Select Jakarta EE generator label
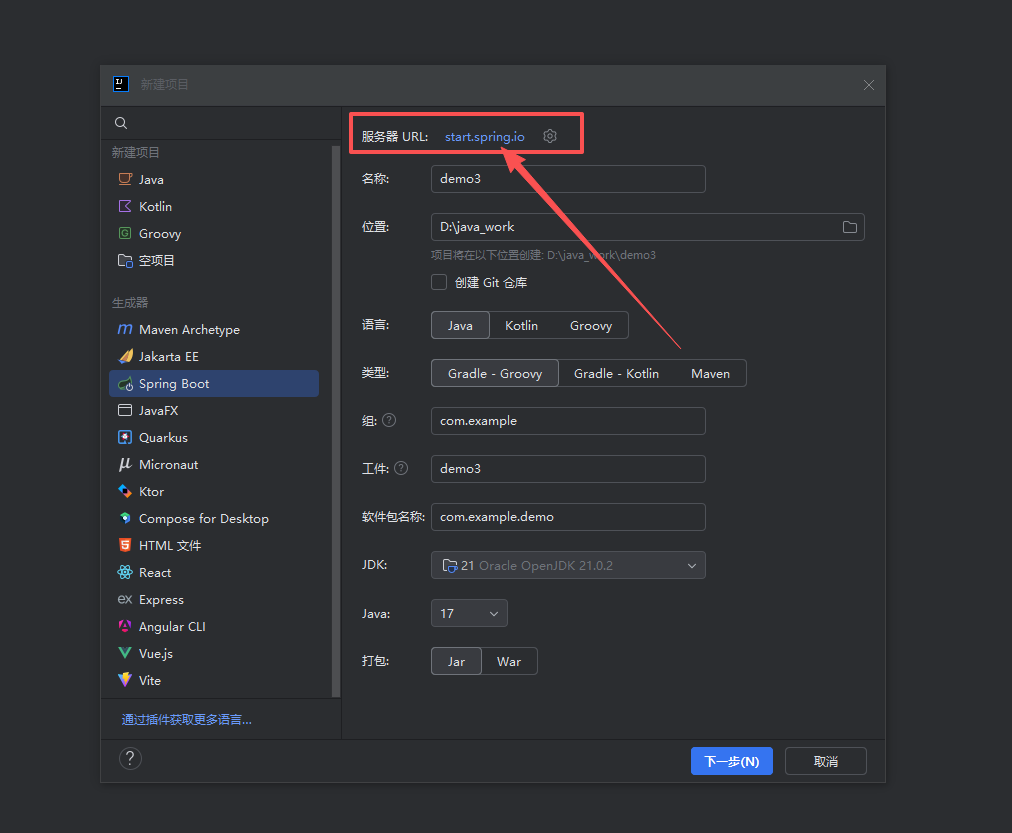This screenshot has height=833, width=1012. (168, 356)
